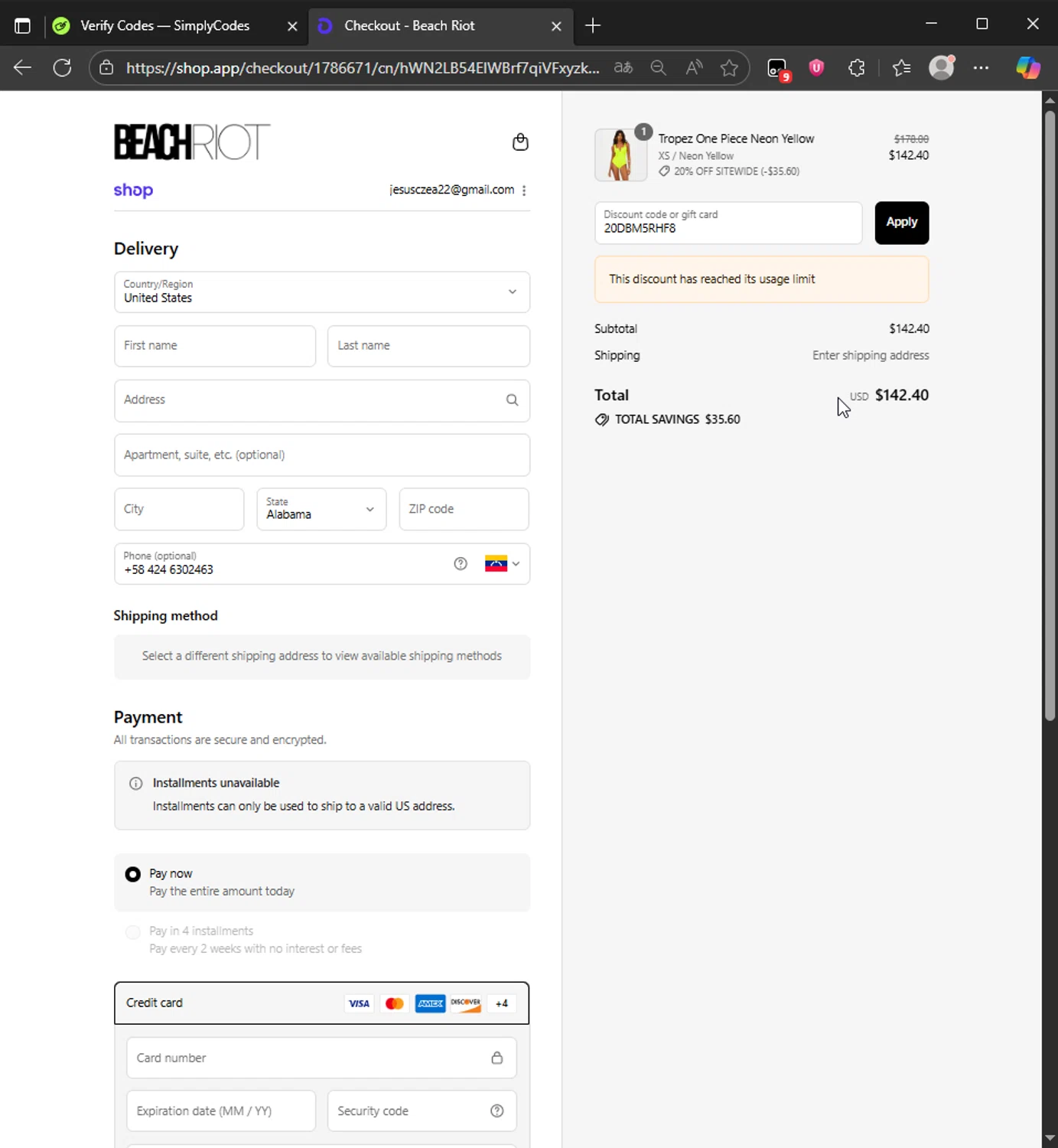Image resolution: width=1058 pixels, height=1148 pixels.
Task: Click the usage limit warning message
Action: point(762,279)
